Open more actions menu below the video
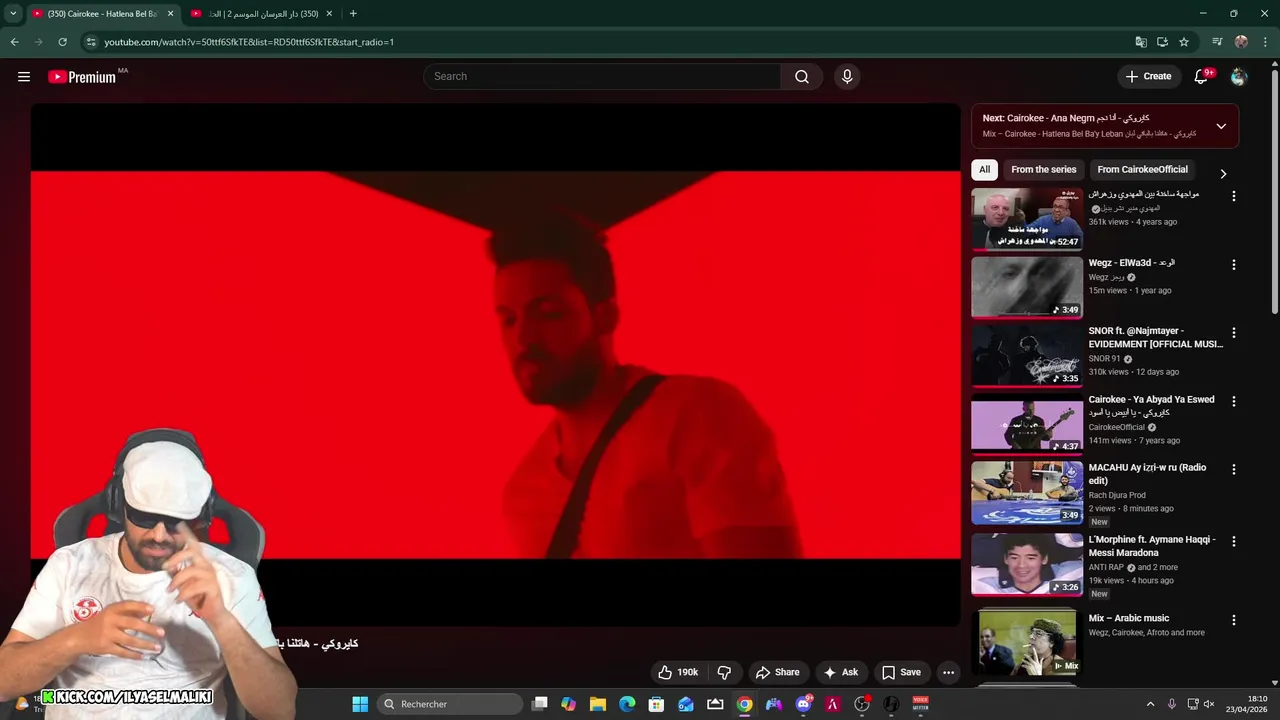1280x720 pixels. (x=949, y=672)
